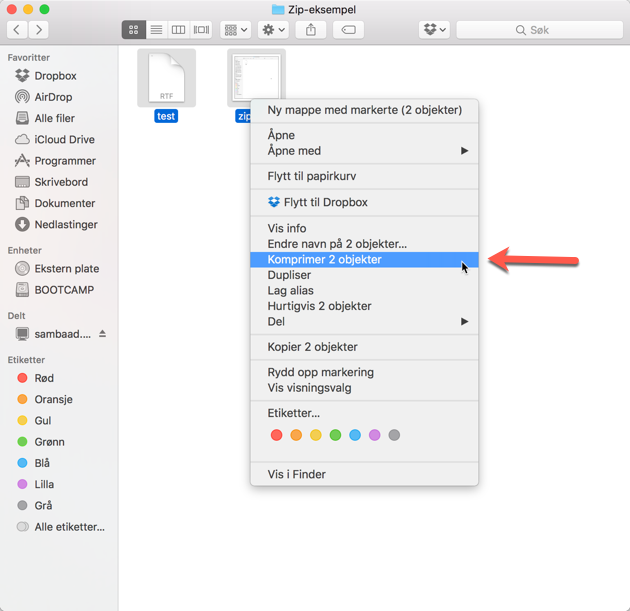Image resolution: width=630 pixels, height=611 pixels.
Task: Choose Åpne in the context menu
Action: pyautogui.click(x=364, y=135)
